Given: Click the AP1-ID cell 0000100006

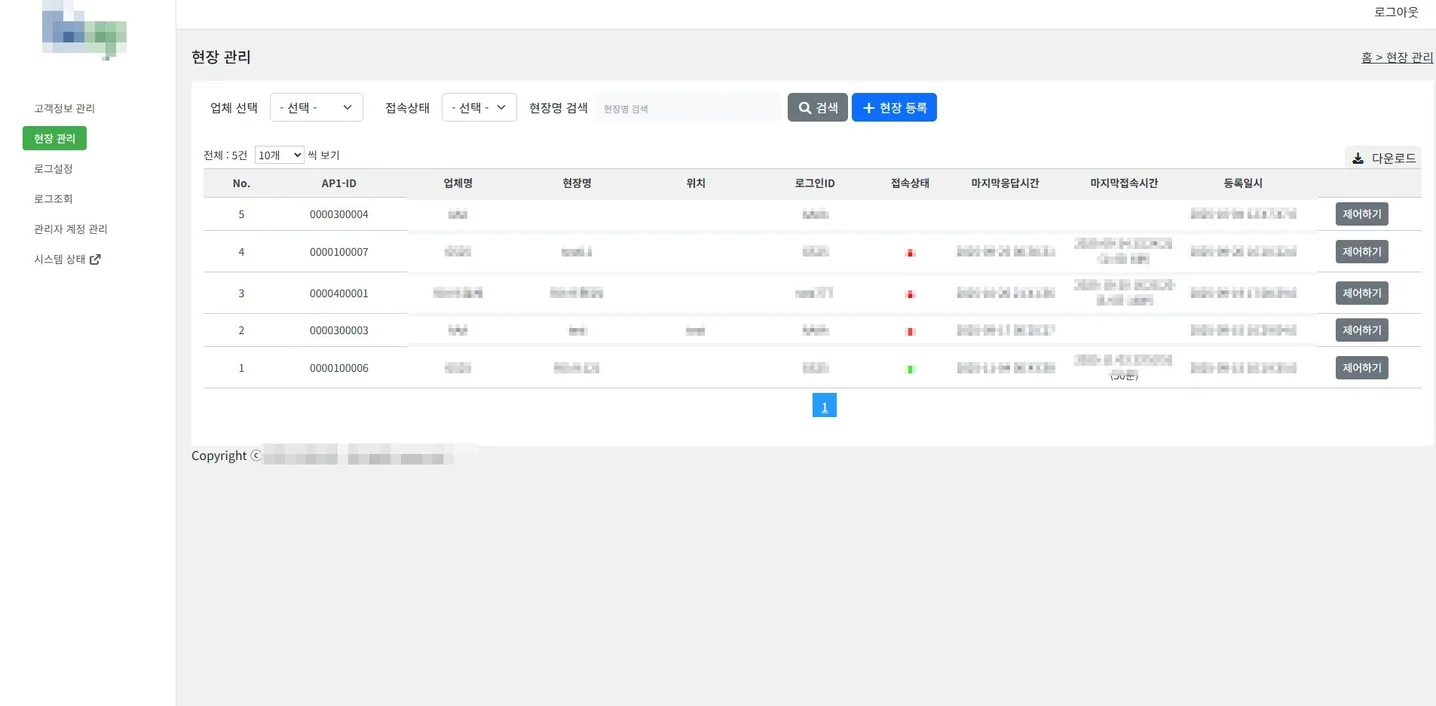Looking at the screenshot, I should [339, 368].
